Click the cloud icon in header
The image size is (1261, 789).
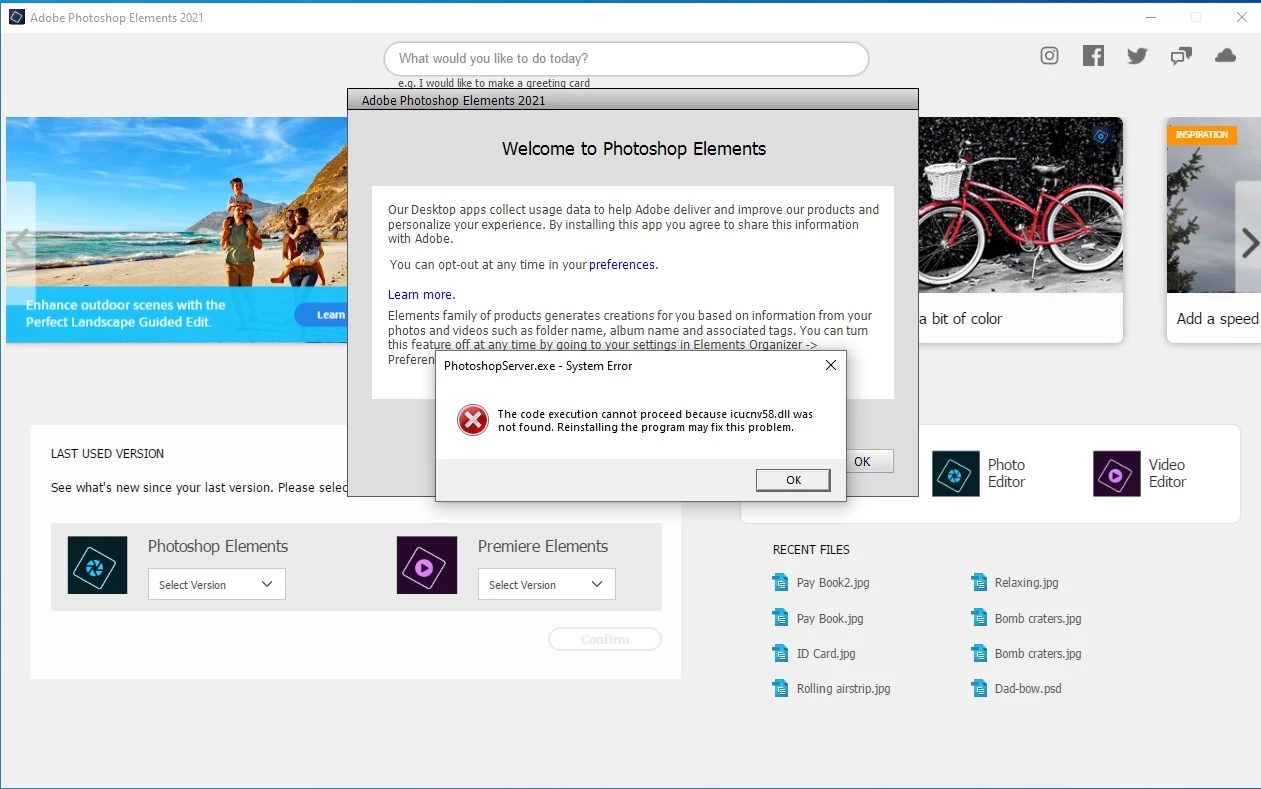1225,56
